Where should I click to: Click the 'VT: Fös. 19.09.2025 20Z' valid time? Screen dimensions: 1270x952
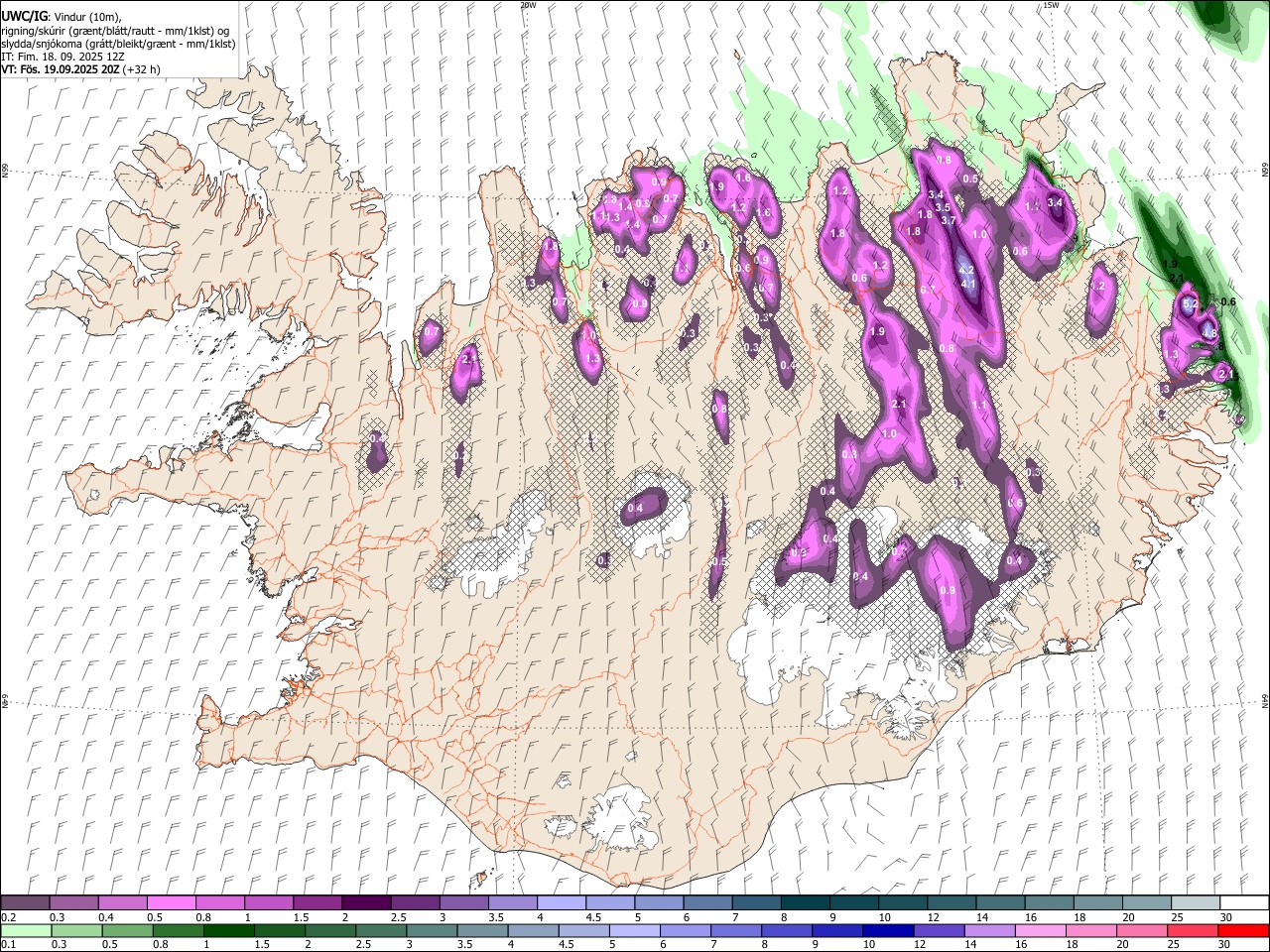(x=62, y=69)
